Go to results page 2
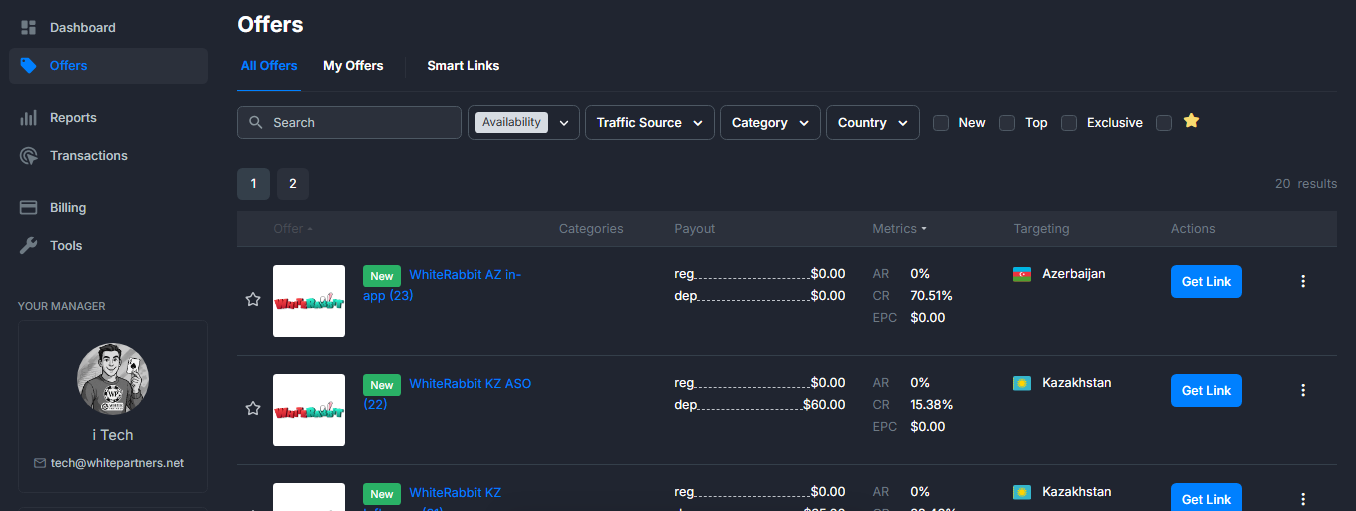Screen dimensions: 1356x511 [293, 184]
